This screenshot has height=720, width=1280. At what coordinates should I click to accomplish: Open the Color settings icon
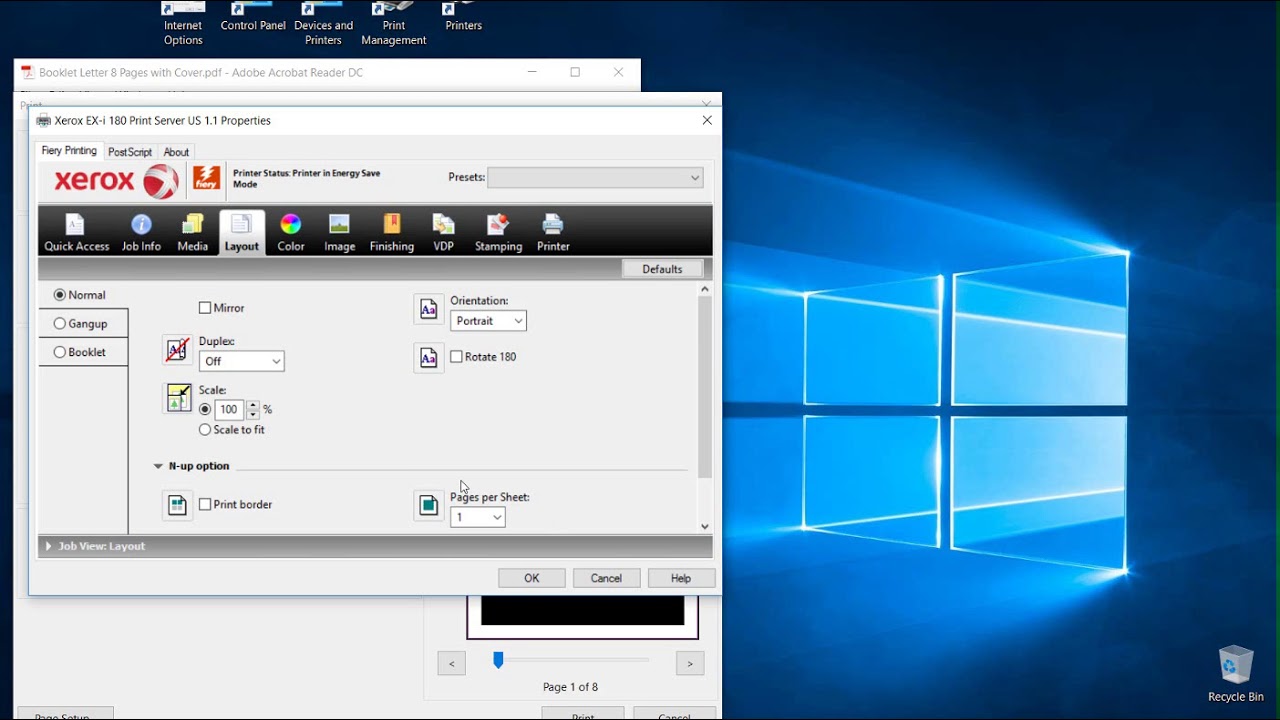click(291, 232)
